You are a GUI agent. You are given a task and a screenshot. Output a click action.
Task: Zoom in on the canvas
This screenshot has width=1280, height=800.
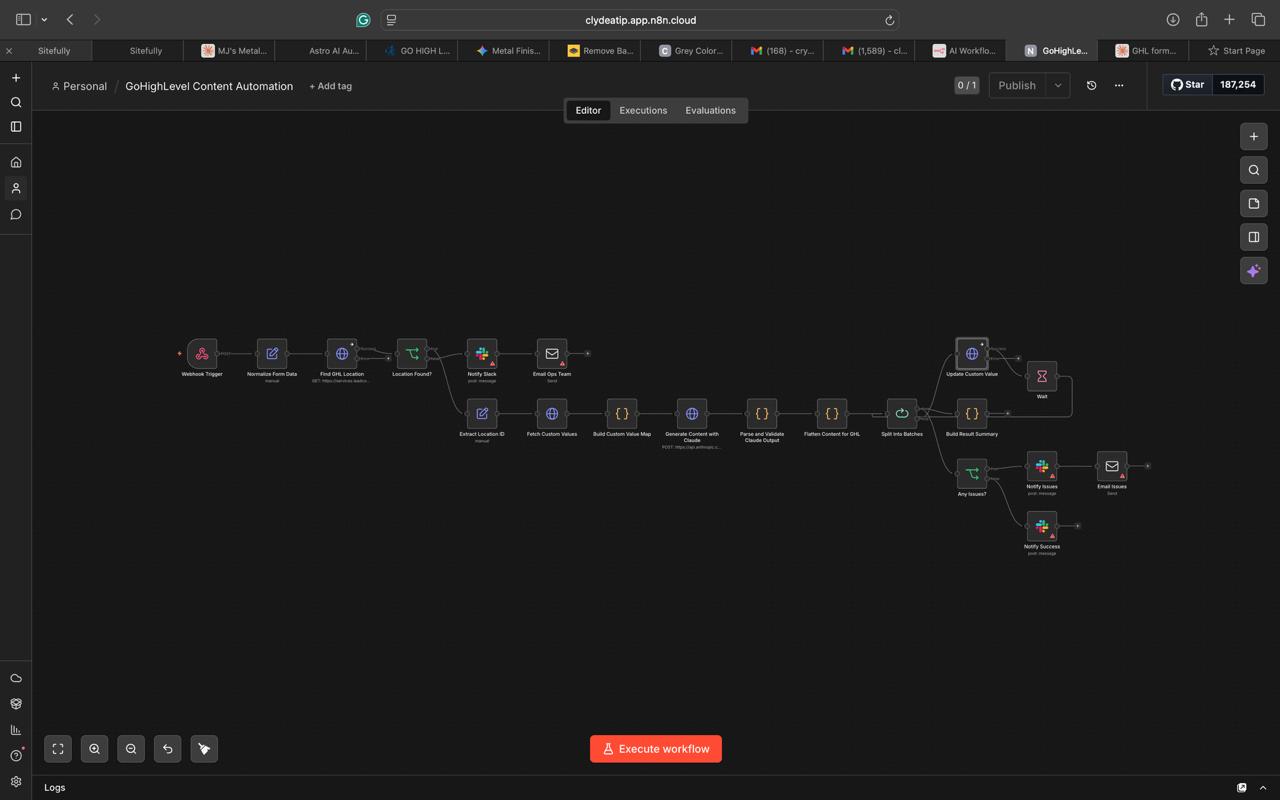click(95, 749)
